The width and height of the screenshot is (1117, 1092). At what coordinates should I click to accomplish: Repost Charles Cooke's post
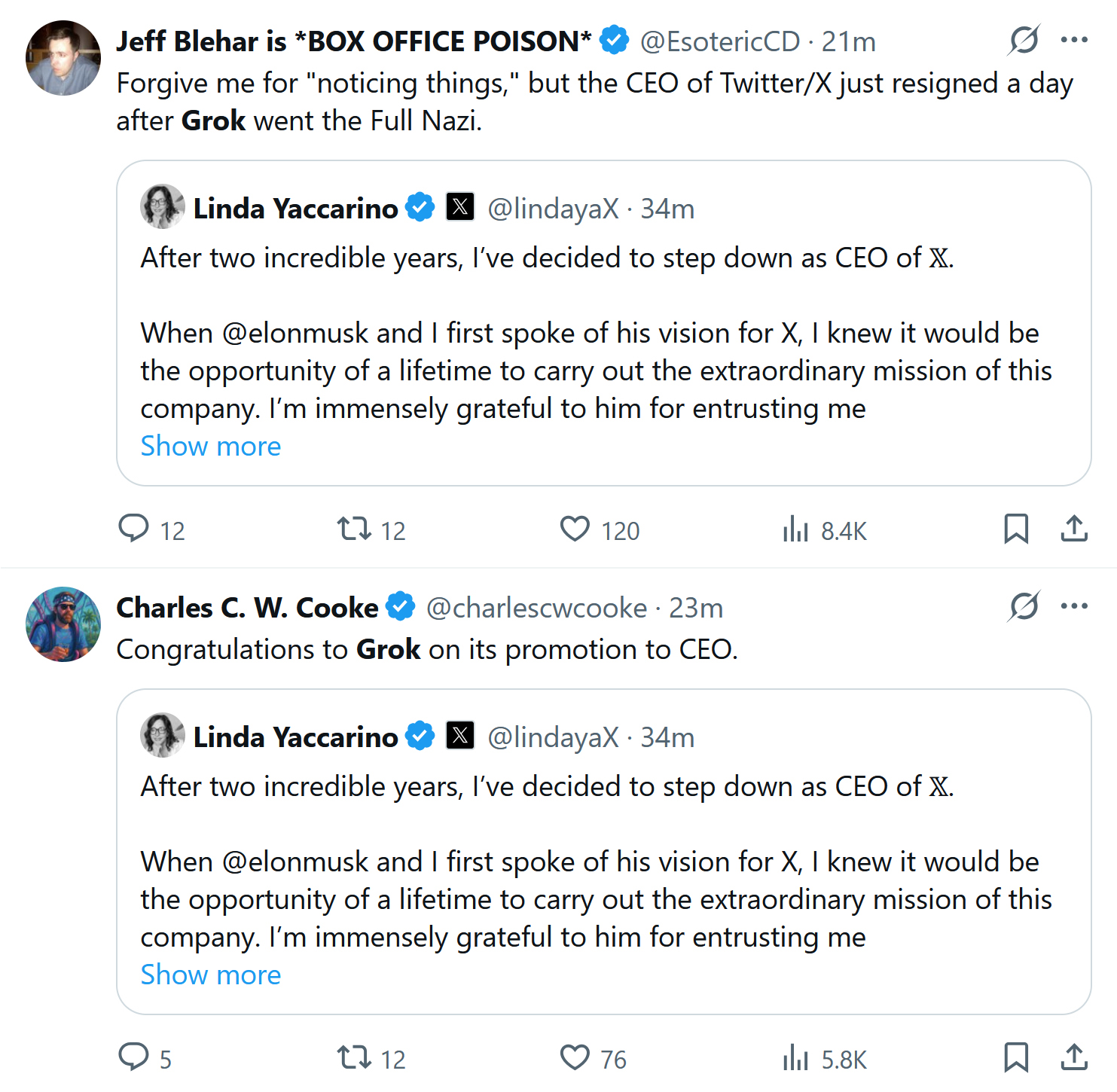point(354,1057)
